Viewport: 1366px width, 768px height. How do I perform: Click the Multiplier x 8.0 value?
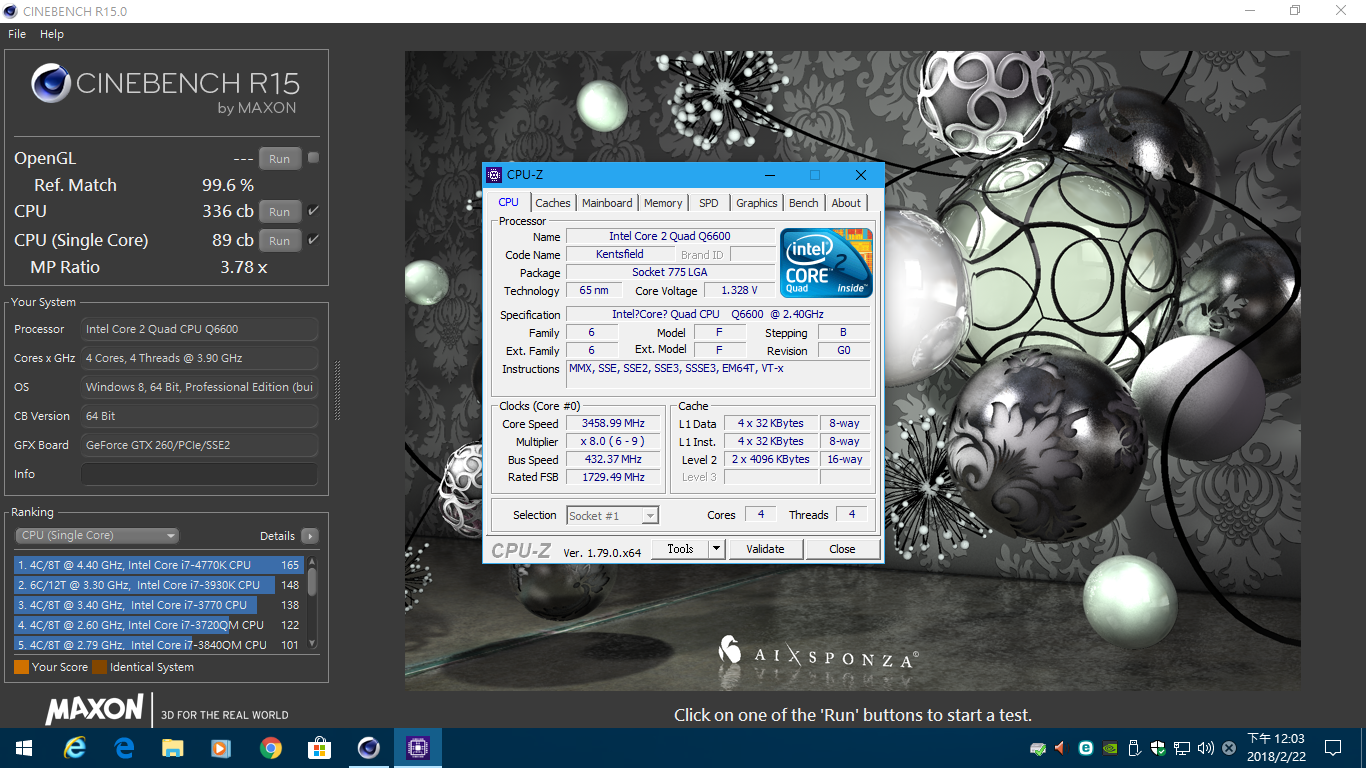[613, 442]
